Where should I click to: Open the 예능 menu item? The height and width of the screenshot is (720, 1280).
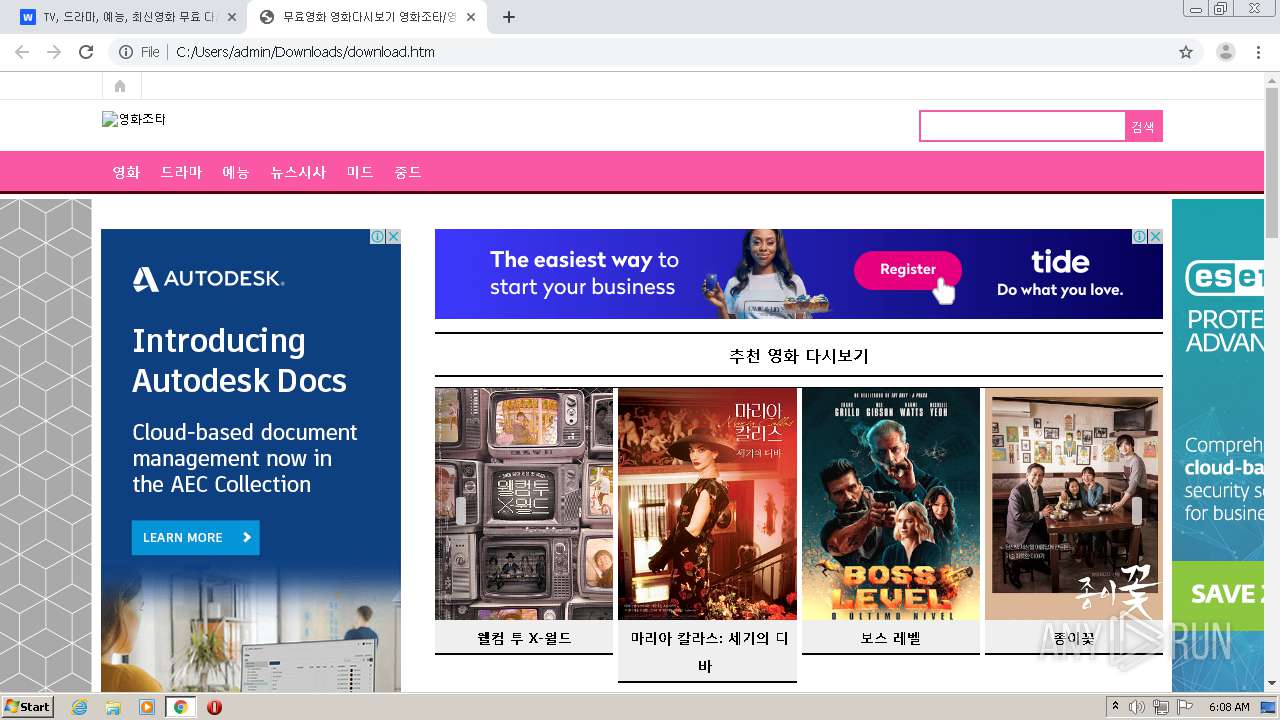[236, 172]
